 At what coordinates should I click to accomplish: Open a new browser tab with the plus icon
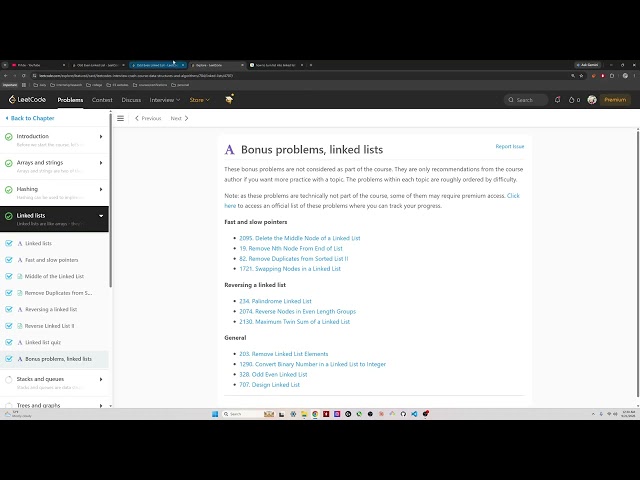click(311, 65)
